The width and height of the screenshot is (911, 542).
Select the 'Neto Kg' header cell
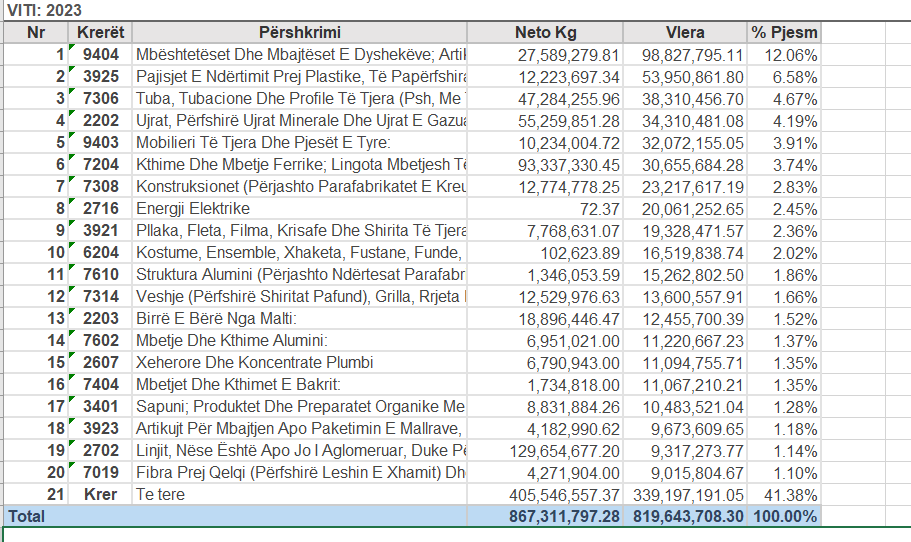point(545,31)
